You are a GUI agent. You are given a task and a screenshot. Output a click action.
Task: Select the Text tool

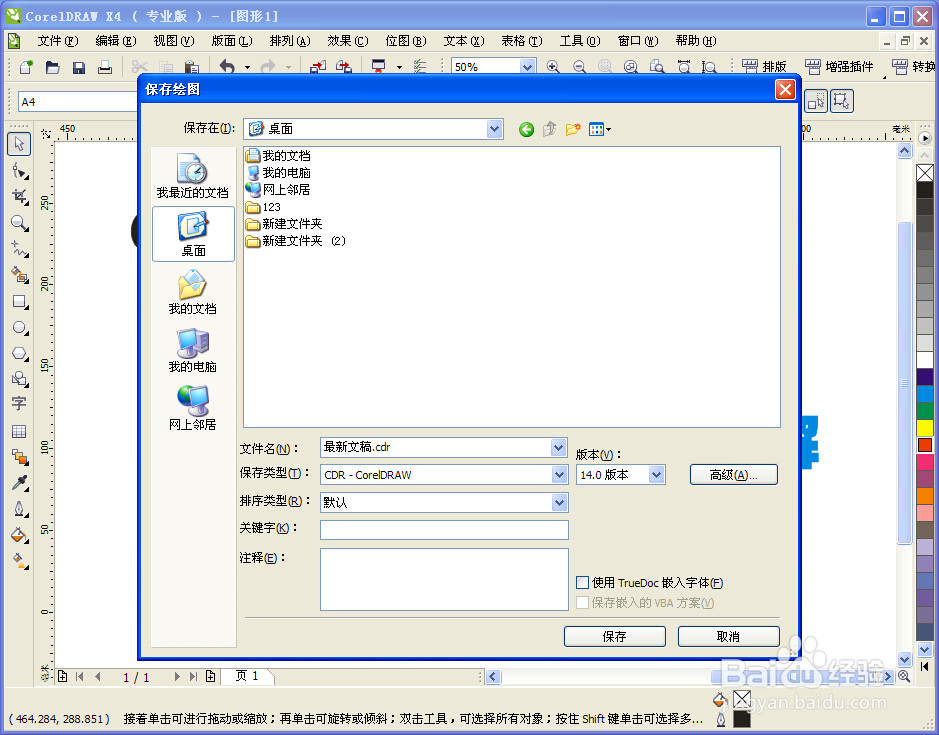click(19, 404)
